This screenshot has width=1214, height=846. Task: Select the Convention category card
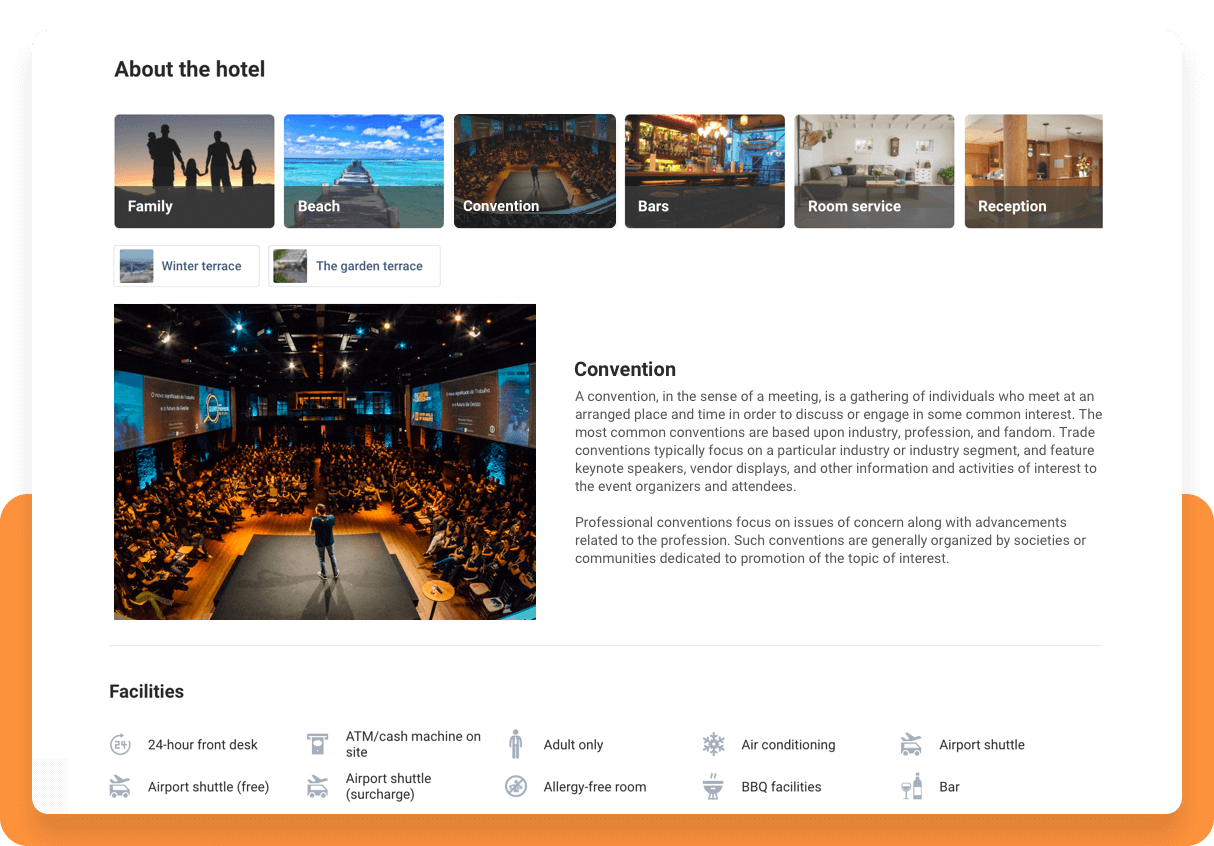pos(535,171)
